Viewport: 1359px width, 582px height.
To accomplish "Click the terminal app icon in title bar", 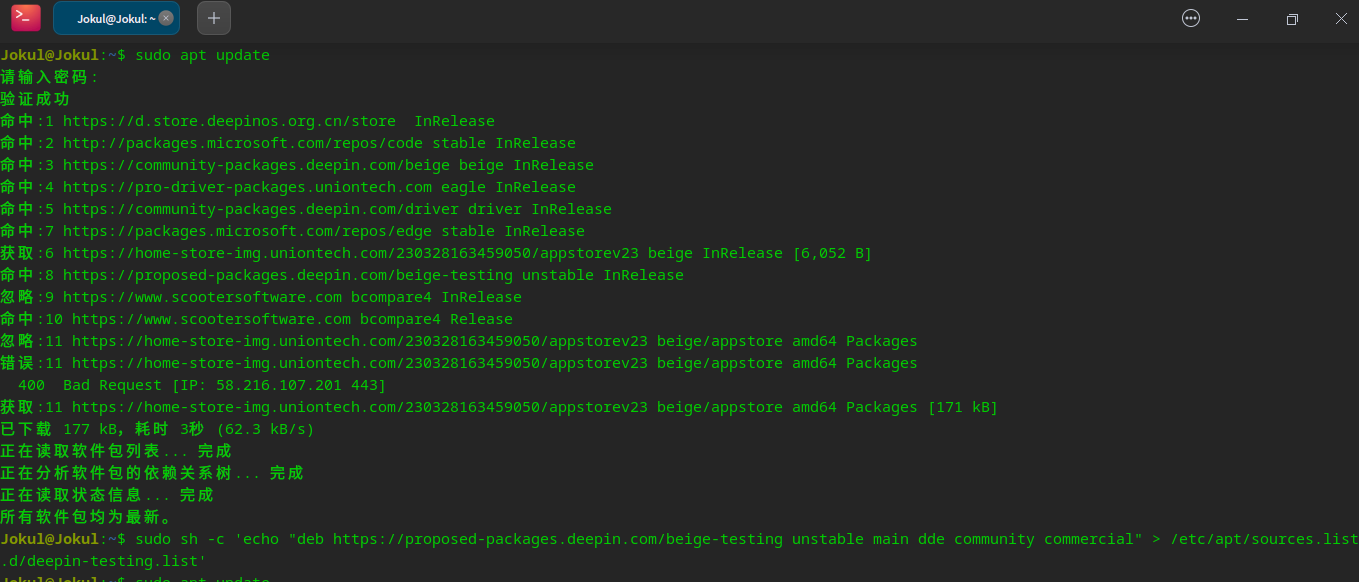I will 26,18.
